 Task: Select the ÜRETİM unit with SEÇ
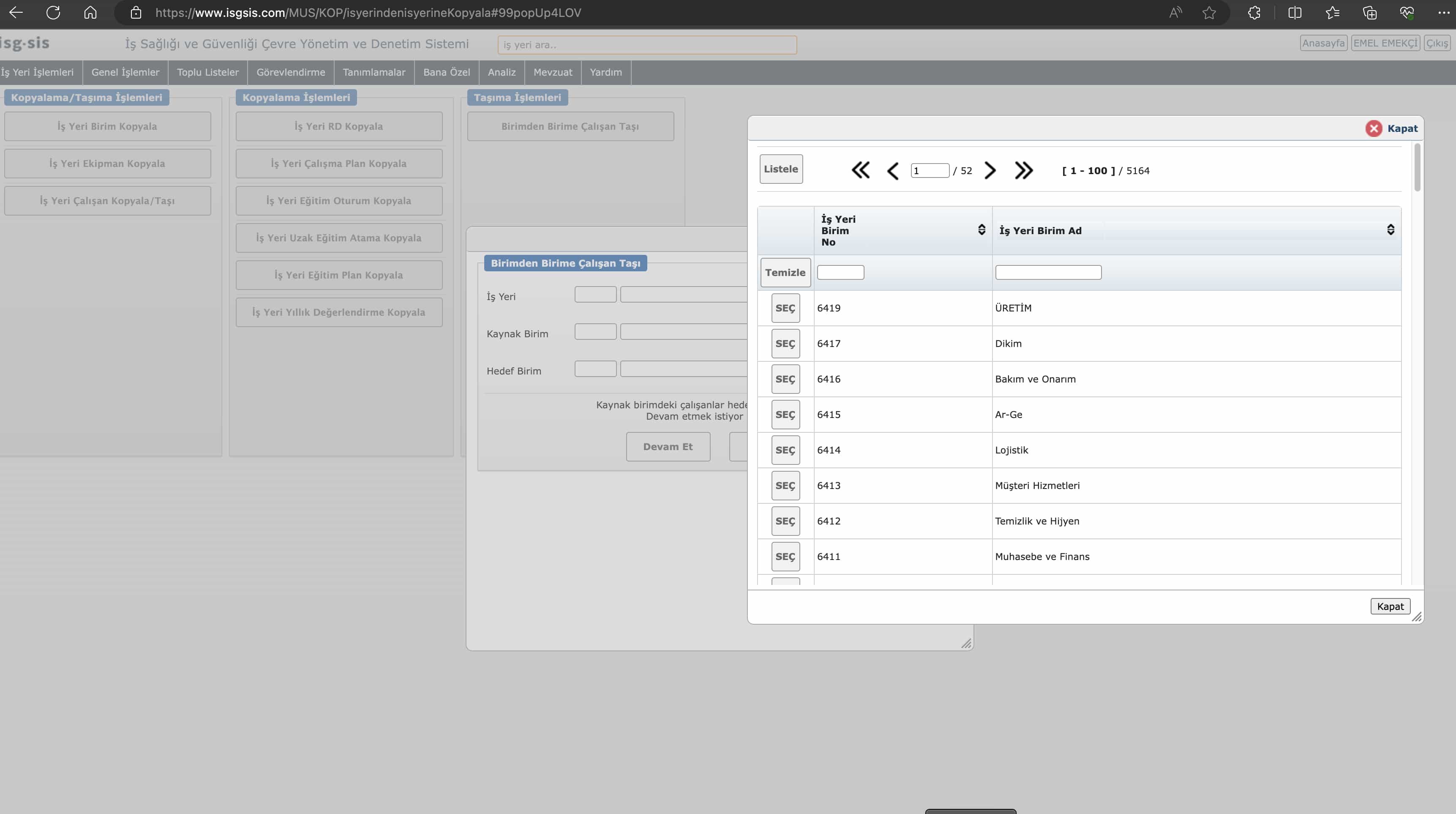coord(785,308)
